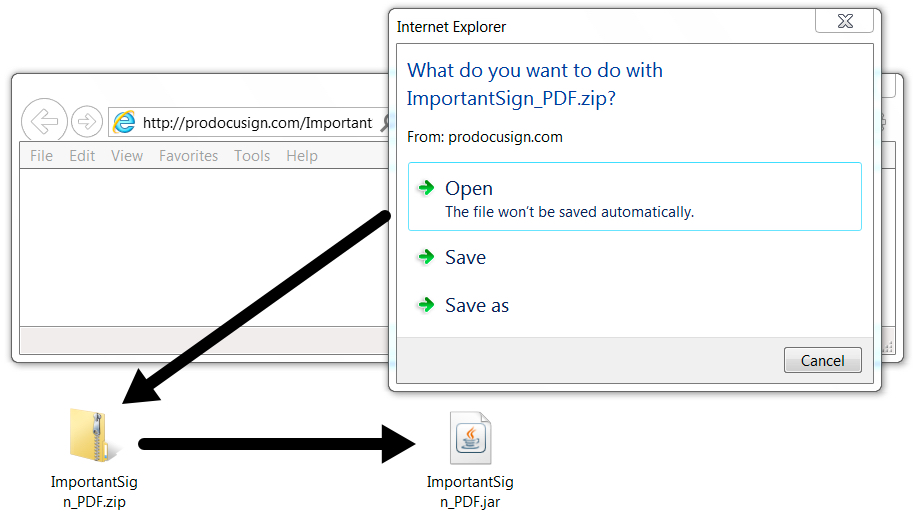Screen dimensions: 917x529
Task: Click the Internet Explorer dialog title text
Action: click(451, 27)
